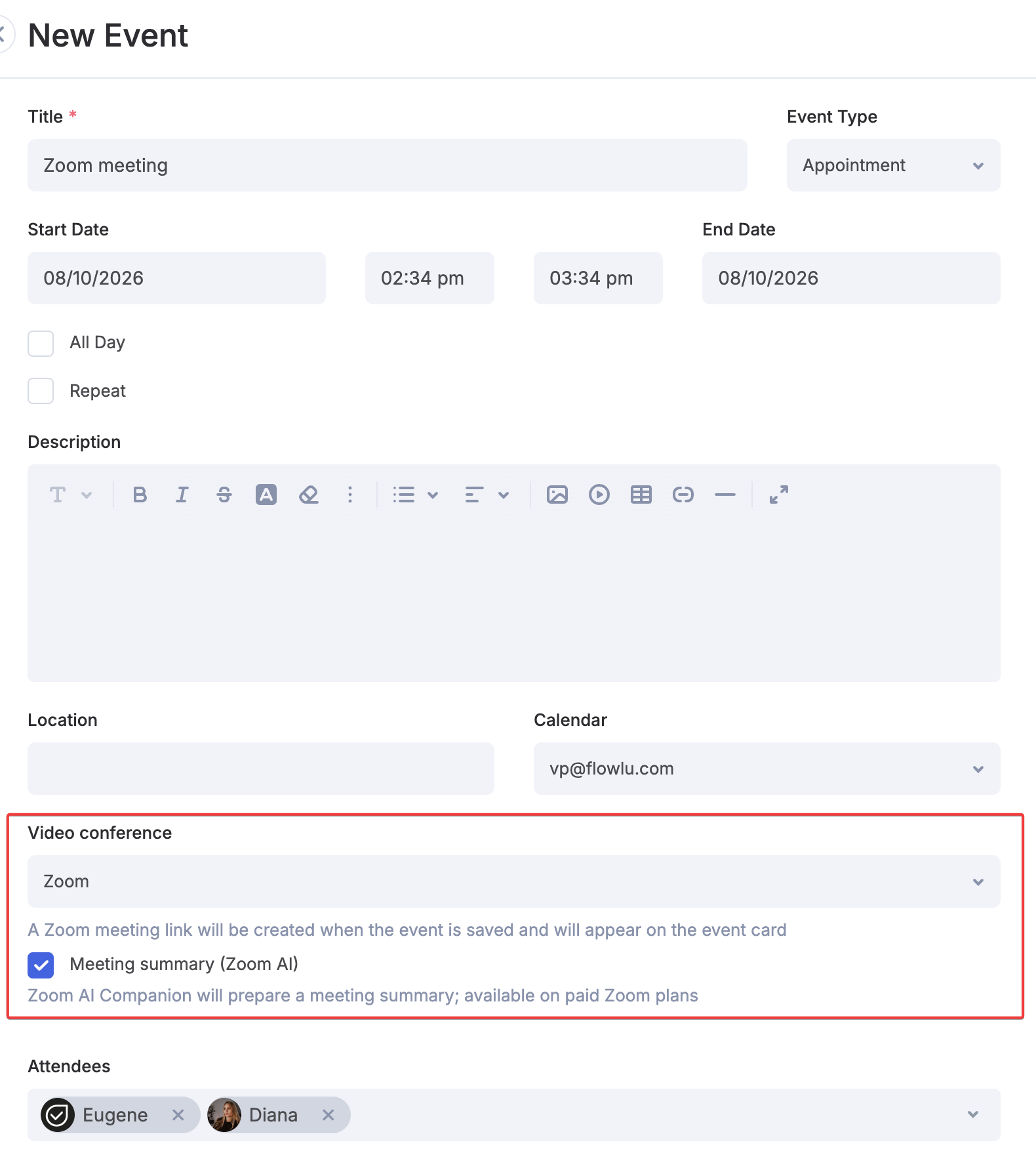Click the text alignment icon
The height and width of the screenshot is (1170, 1036).
click(x=474, y=494)
